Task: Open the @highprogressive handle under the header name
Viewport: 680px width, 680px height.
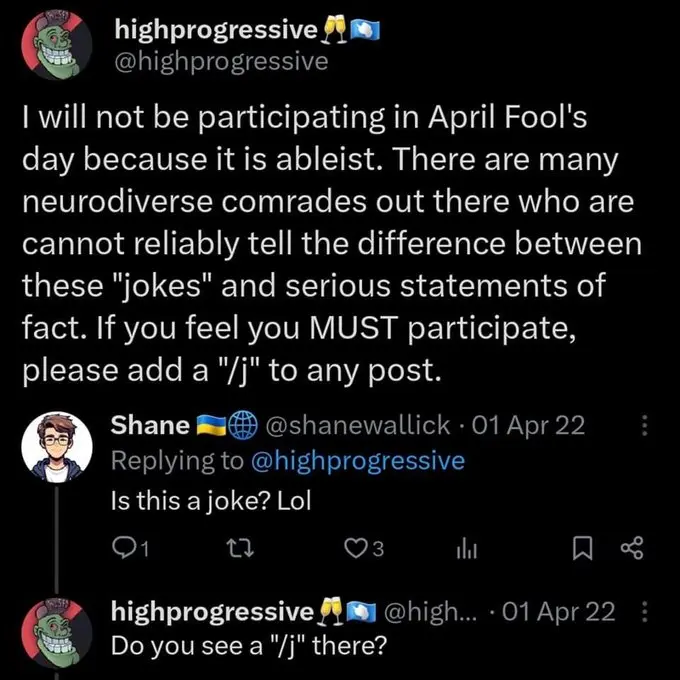Action: pyautogui.click(x=221, y=62)
